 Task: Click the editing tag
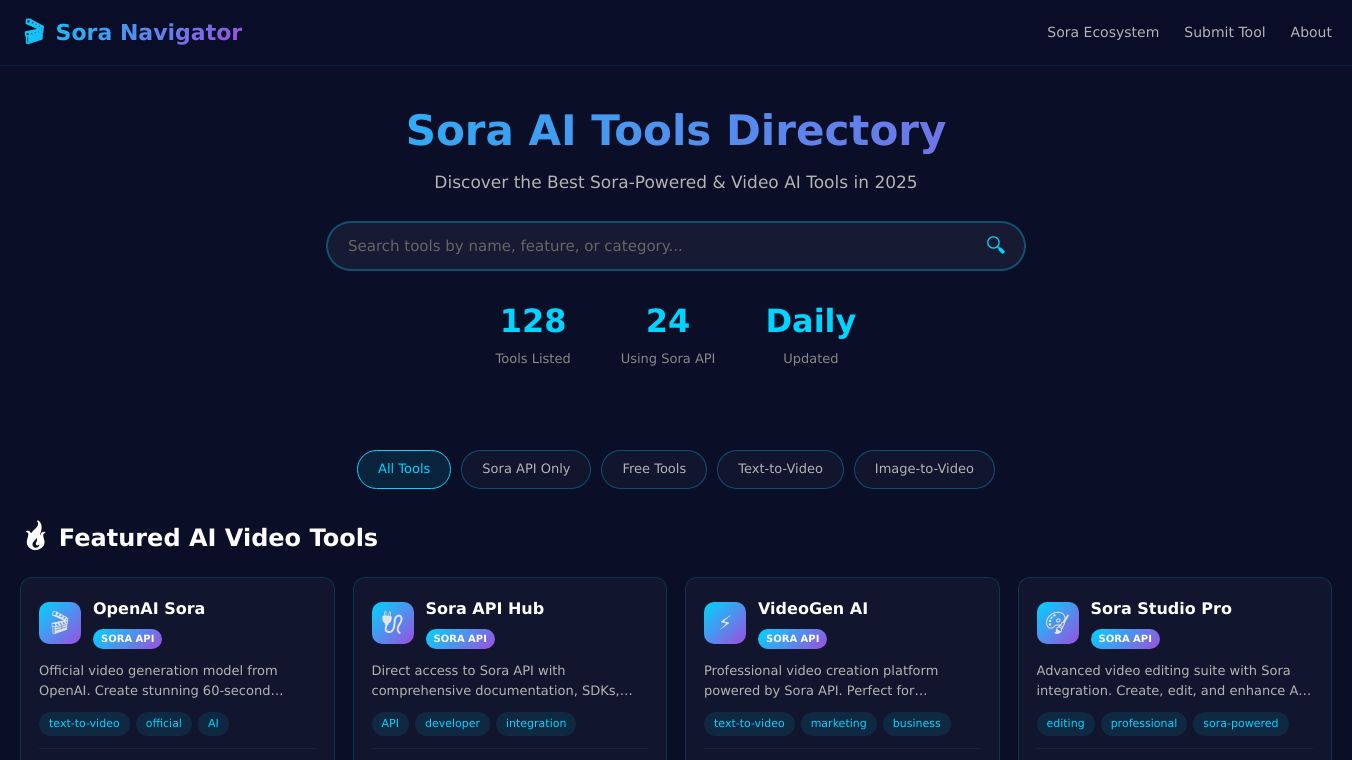[1066, 724]
